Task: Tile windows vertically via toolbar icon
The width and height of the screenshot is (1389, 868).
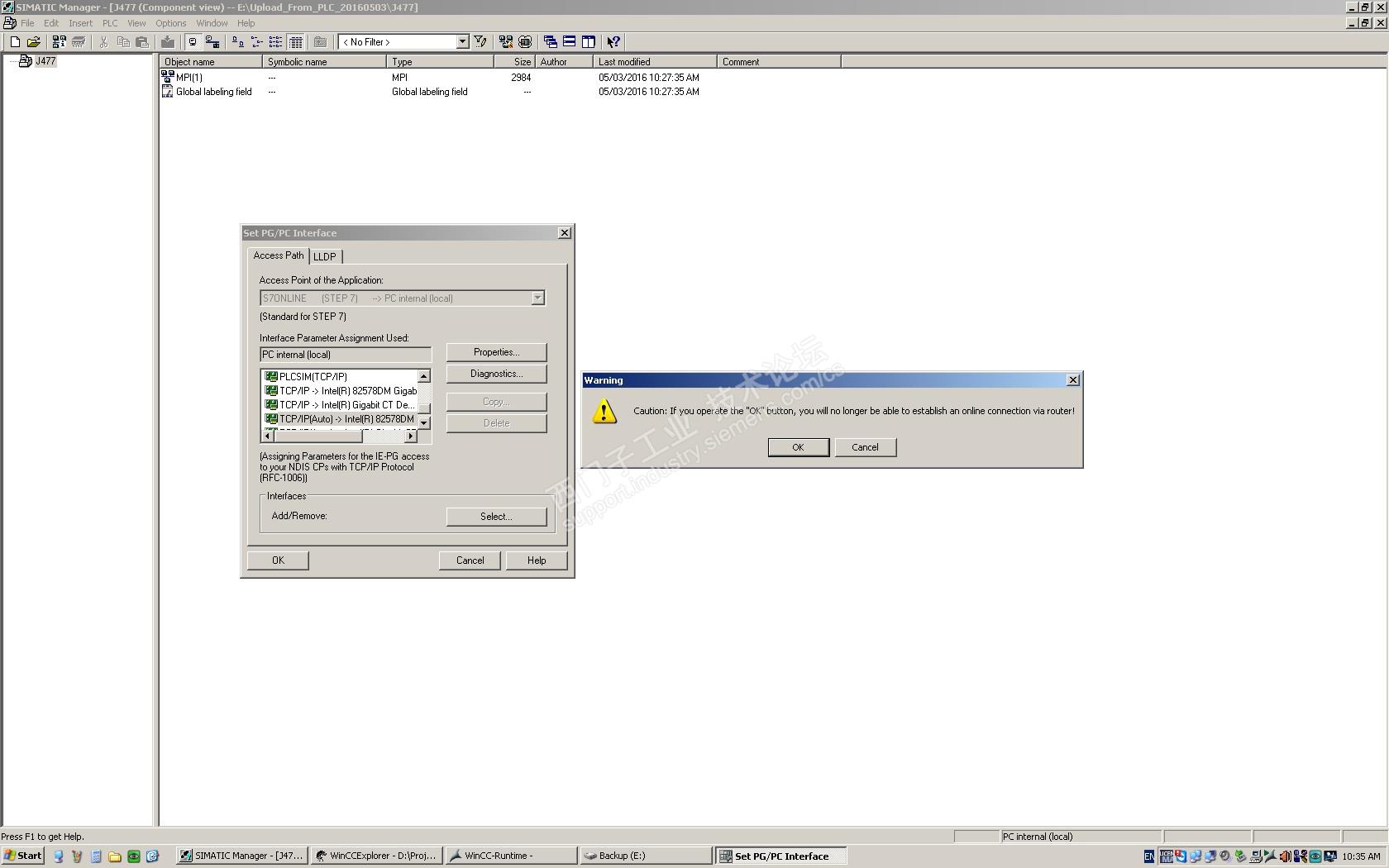Action: pyautogui.click(x=589, y=42)
